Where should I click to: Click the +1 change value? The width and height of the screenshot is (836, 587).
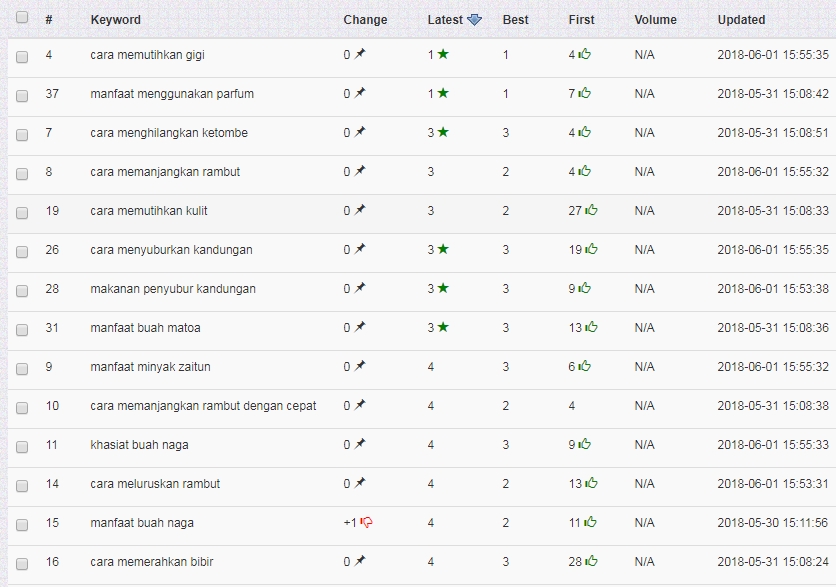(350, 523)
